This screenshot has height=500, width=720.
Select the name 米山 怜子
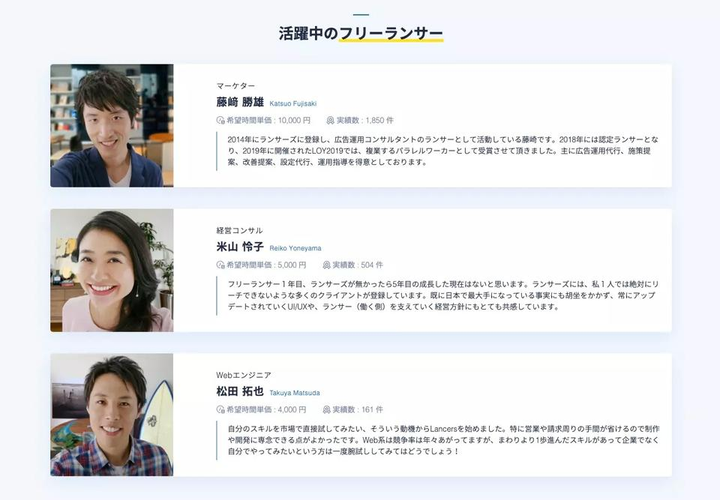[x=240, y=247]
